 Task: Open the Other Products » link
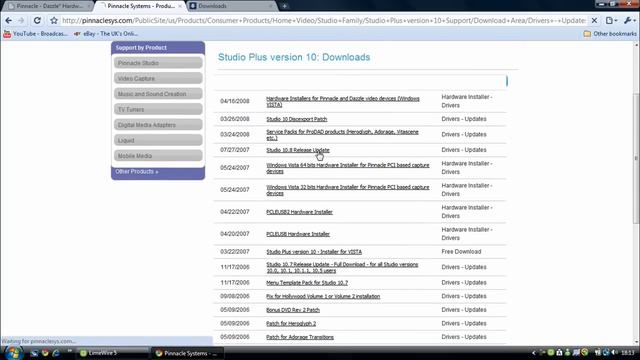point(137,171)
